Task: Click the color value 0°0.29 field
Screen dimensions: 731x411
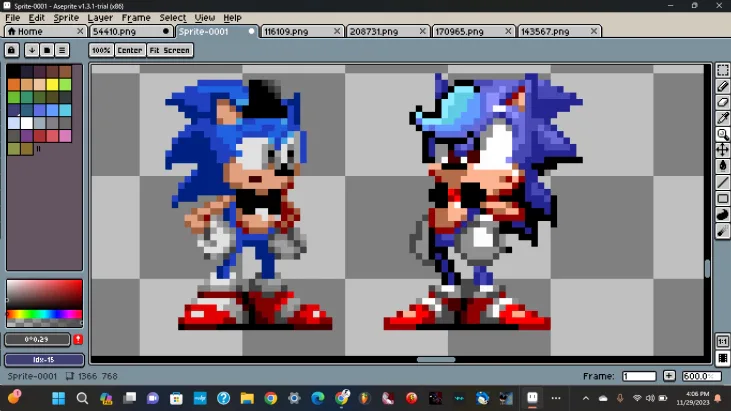Action: coord(37,339)
